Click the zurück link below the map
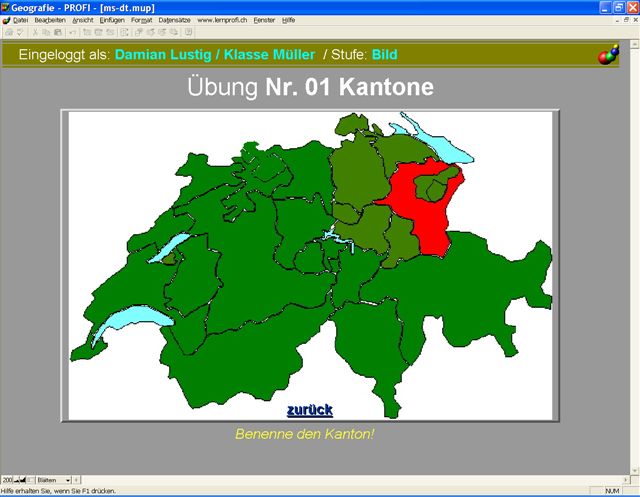The height and width of the screenshot is (497, 640). coord(309,410)
